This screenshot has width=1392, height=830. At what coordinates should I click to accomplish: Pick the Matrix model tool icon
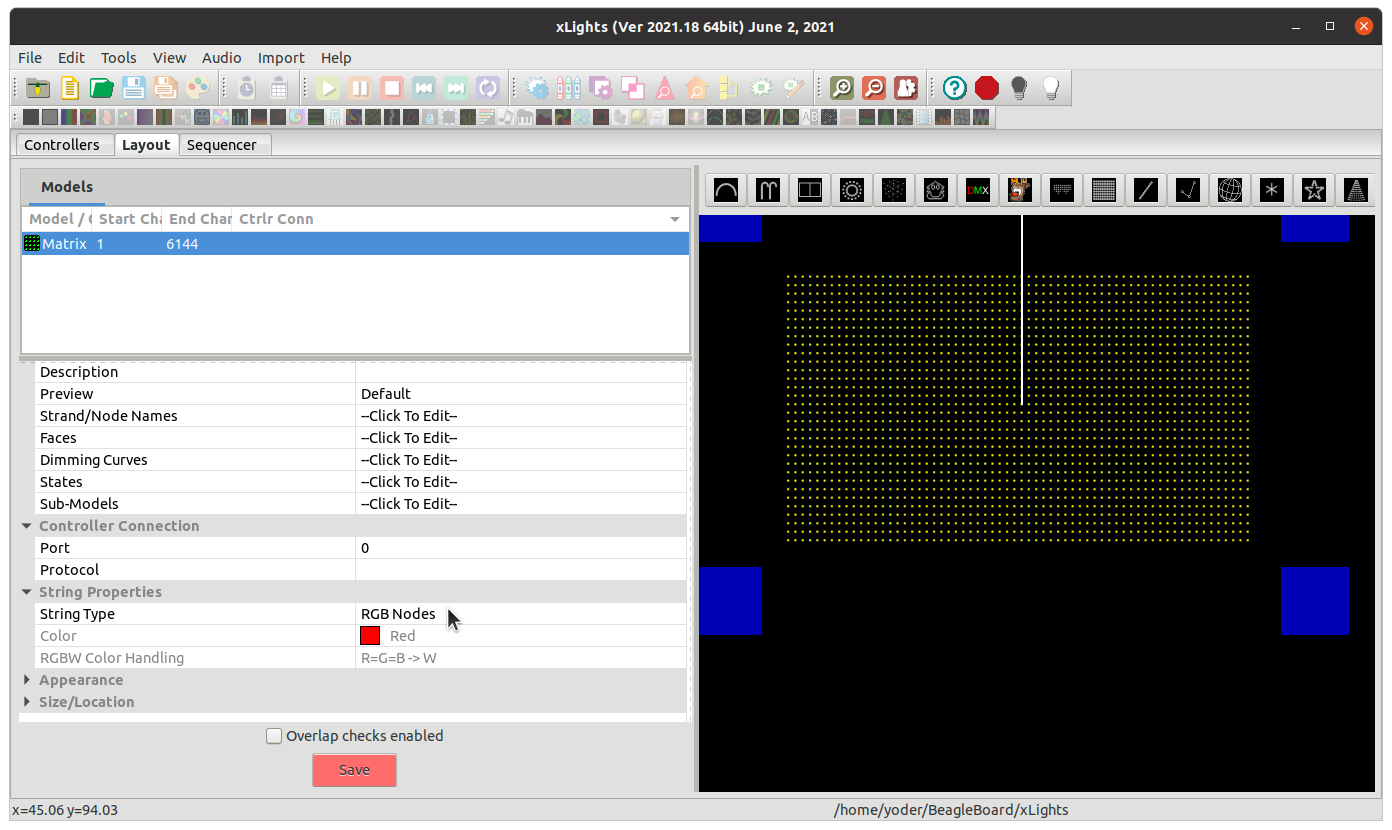click(x=1104, y=190)
